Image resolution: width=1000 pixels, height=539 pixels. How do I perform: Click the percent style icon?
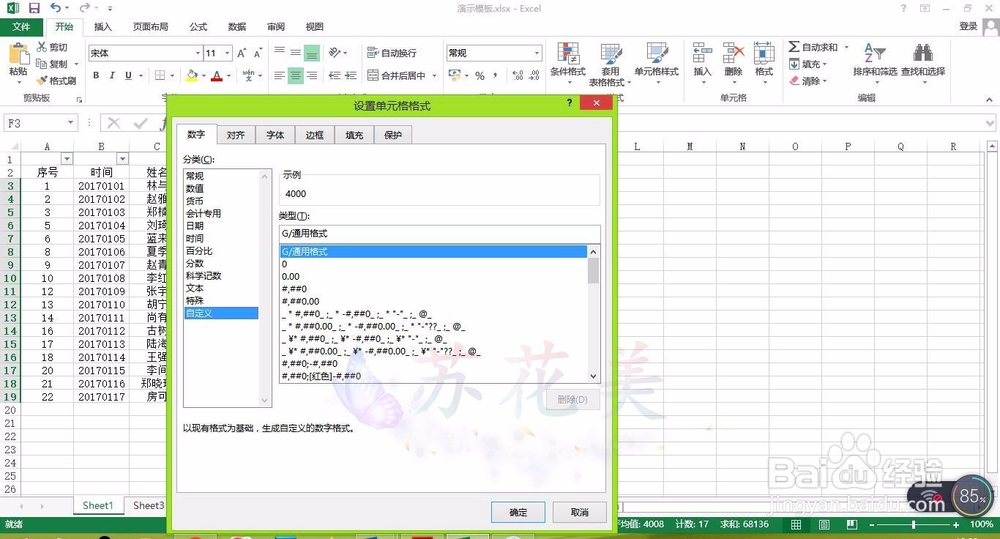480,75
